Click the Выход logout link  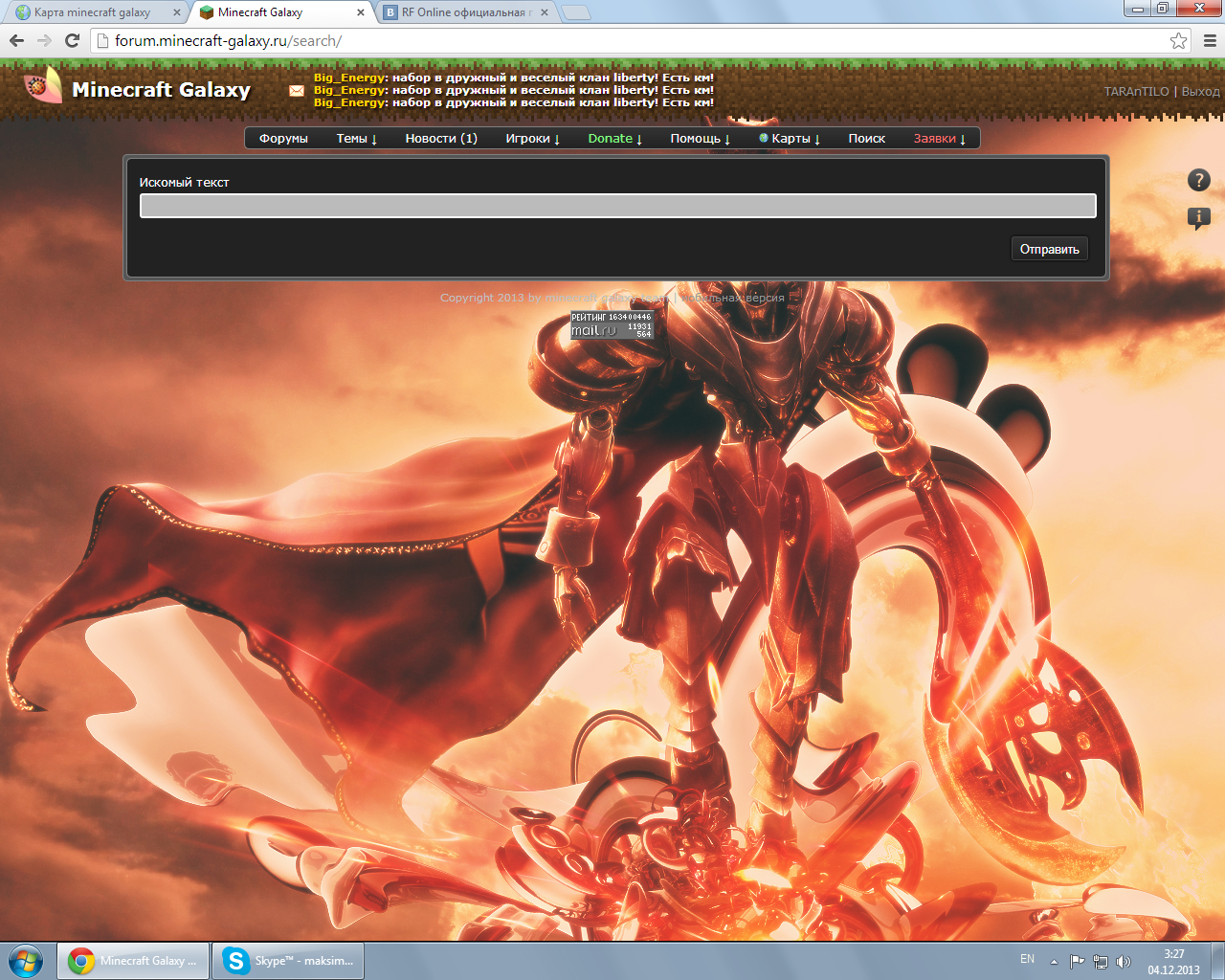1201,92
